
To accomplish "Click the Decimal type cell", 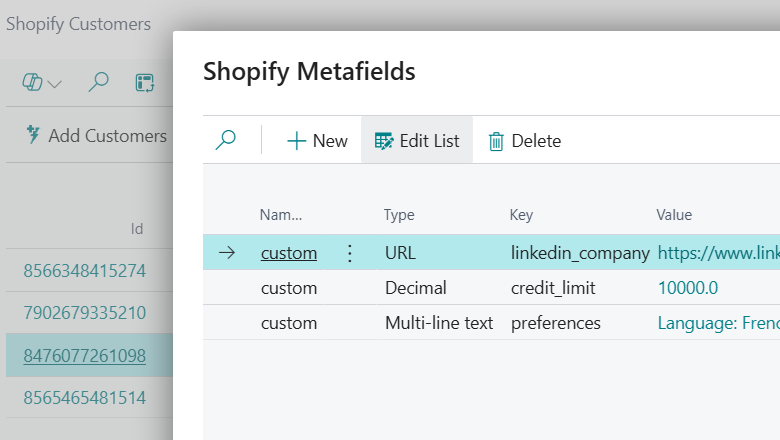I will tap(416, 288).
